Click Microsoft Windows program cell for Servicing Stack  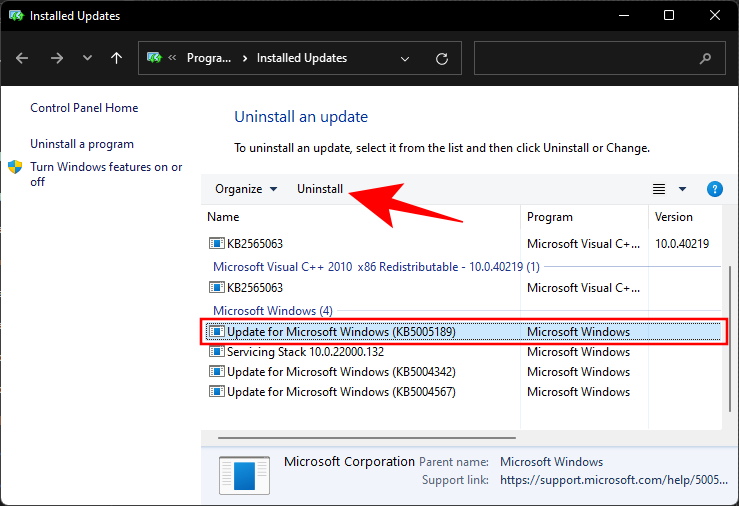coord(578,352)
